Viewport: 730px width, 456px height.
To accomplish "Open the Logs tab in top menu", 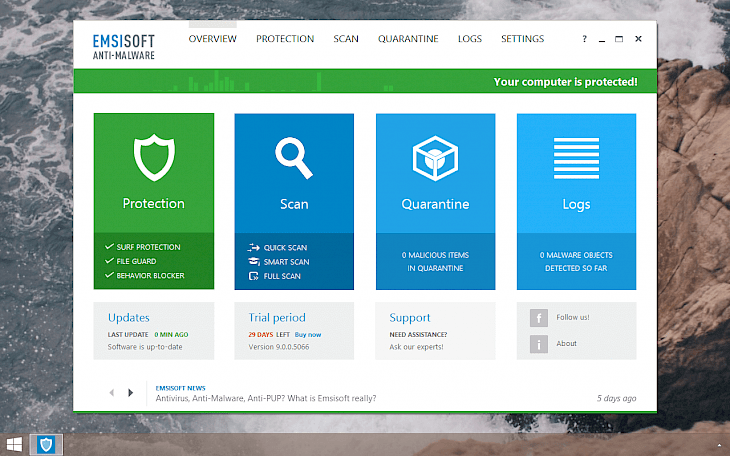I will click(x=470, y=39).
